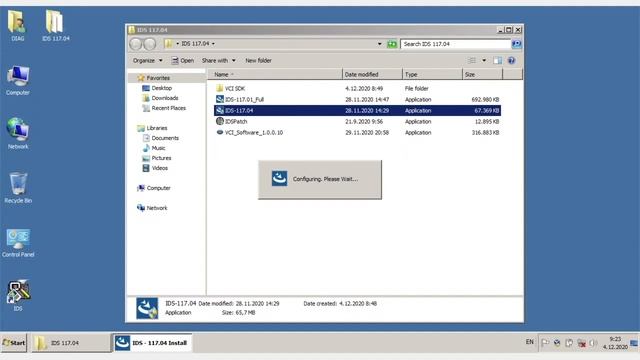Click the EN language indicator
The image size is (640, 360).
(x=529, y=342)
